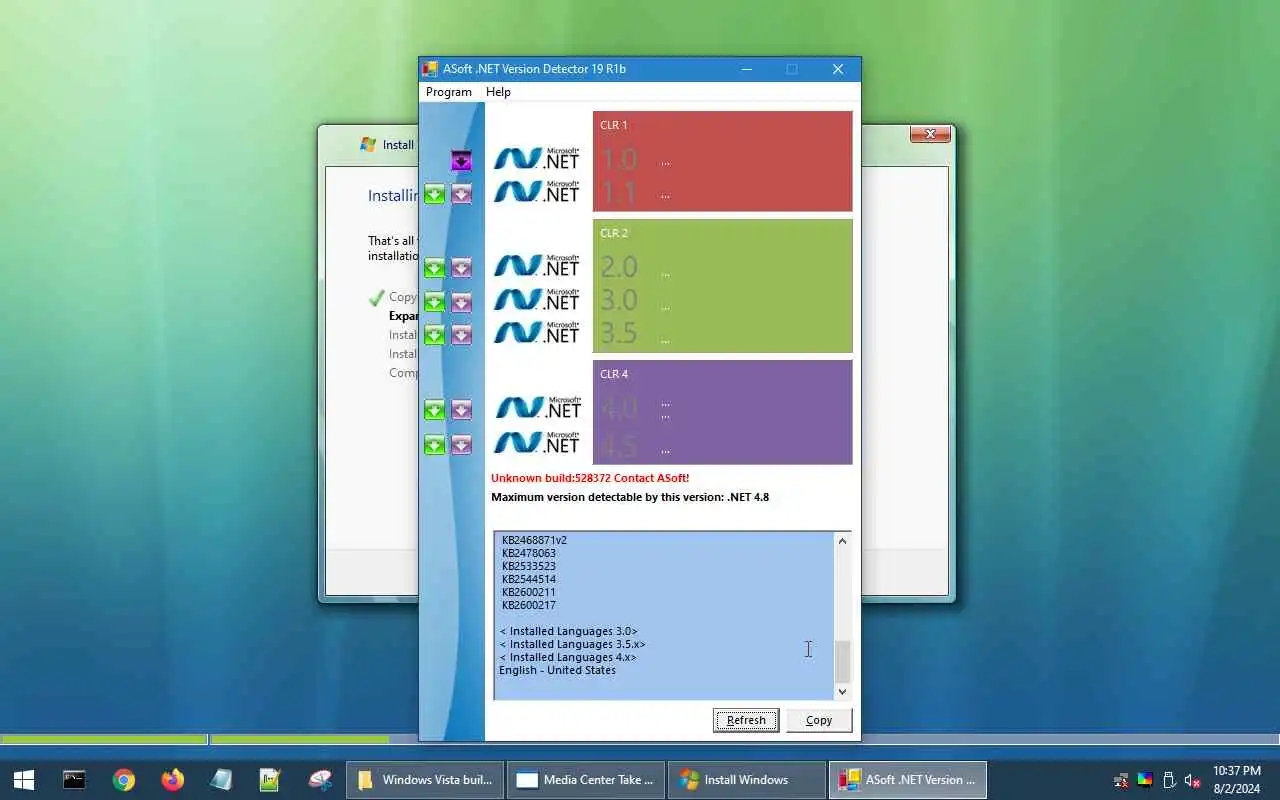Click the green download arrow for .NET 2.0
The width and height of the screenshot is (1280, 800).
pyautogui.click(x=434, y=268)
